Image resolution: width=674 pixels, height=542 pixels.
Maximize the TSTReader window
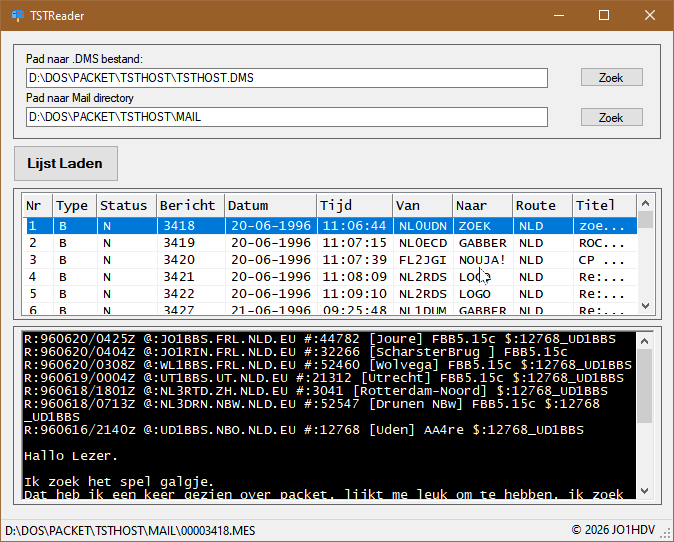[x=603, y=16]
